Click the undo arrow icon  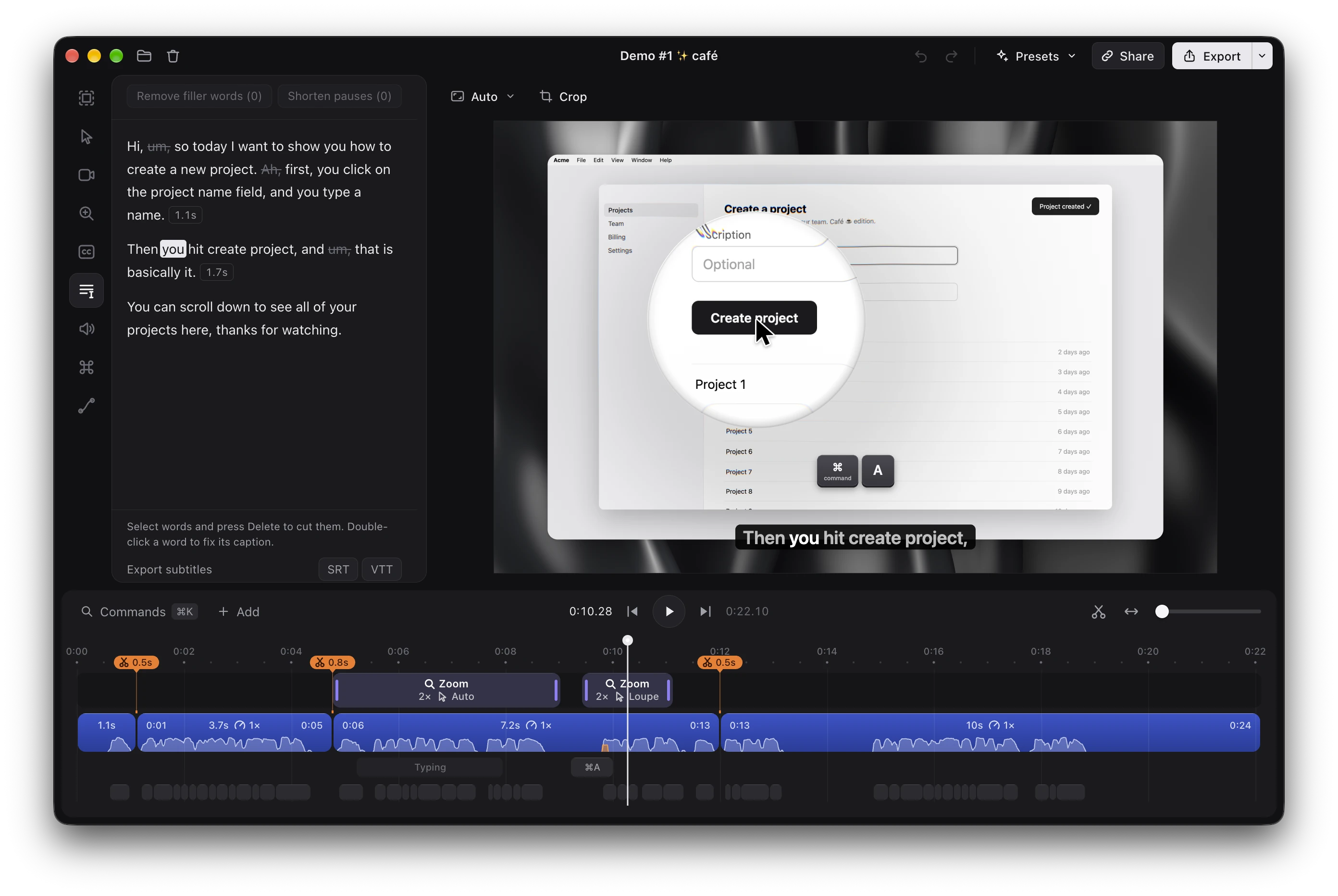pos(920,56)
